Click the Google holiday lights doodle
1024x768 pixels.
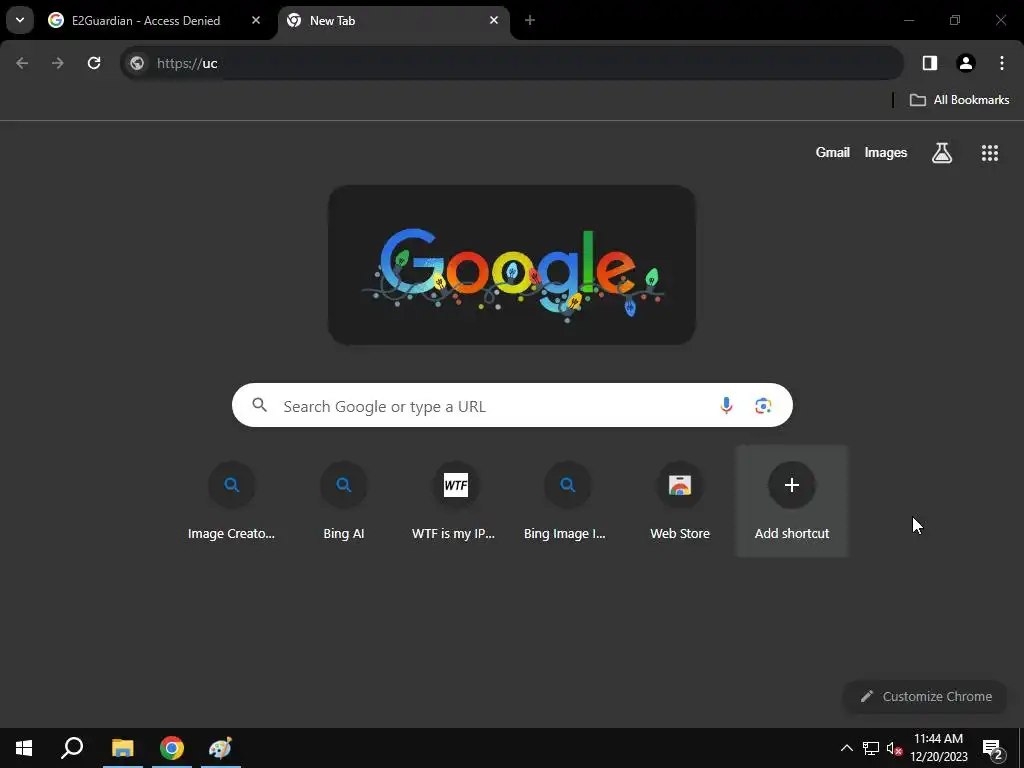tap(512, 265)
